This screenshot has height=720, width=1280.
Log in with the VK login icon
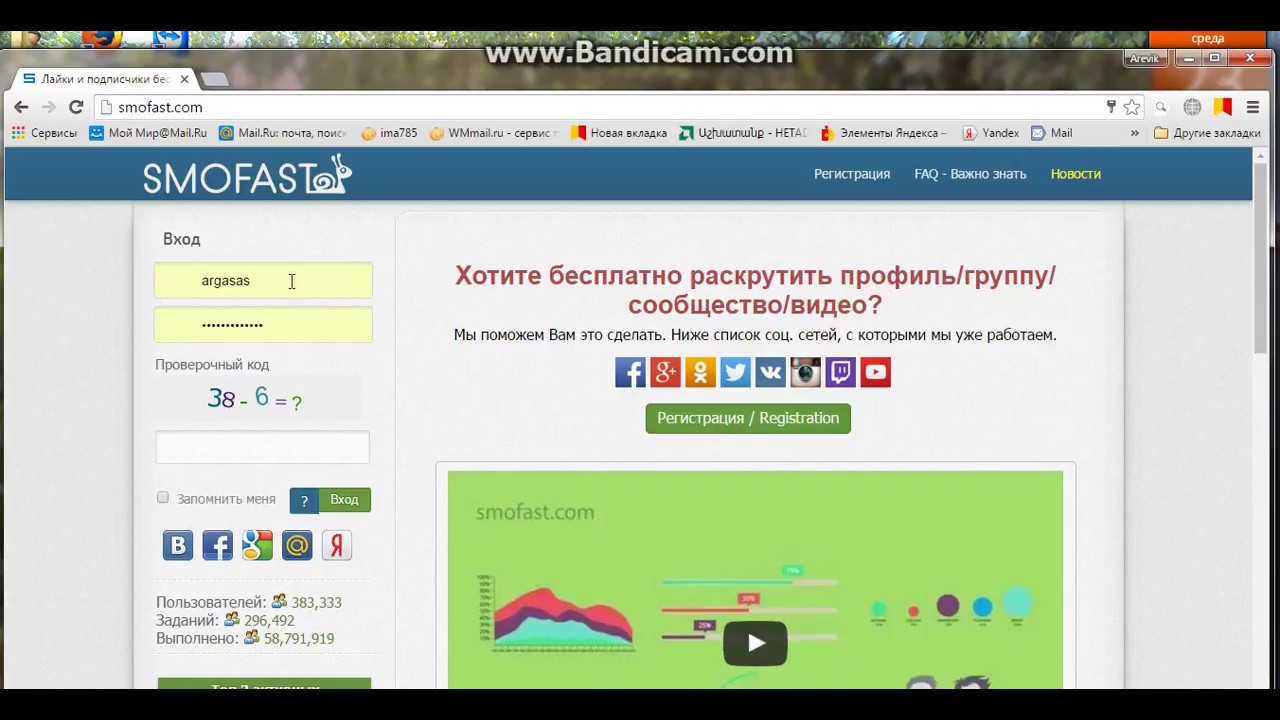pyautogui.click(x=178, y=545)
